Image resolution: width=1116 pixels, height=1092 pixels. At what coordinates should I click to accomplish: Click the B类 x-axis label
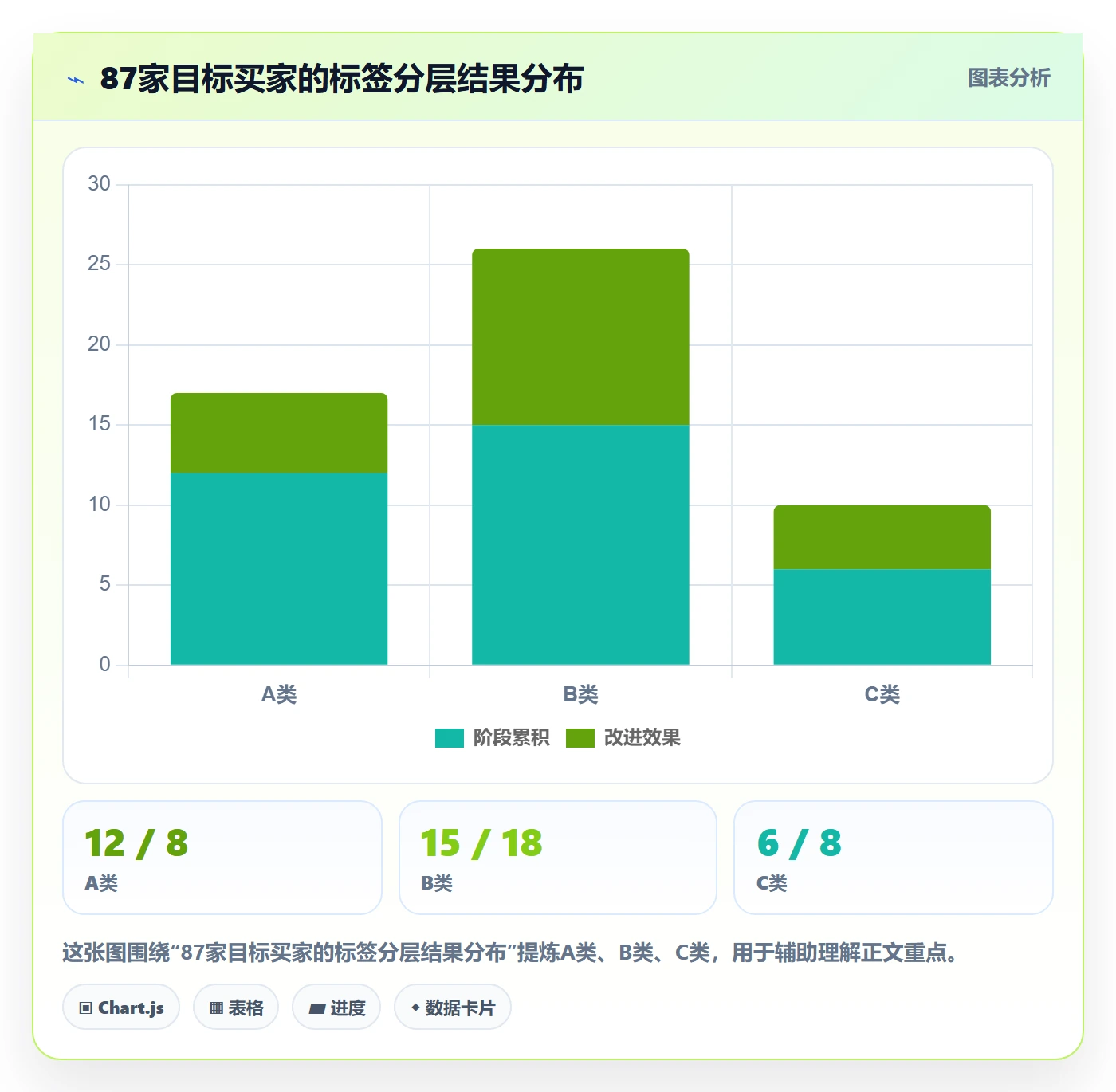pos(580,694)
